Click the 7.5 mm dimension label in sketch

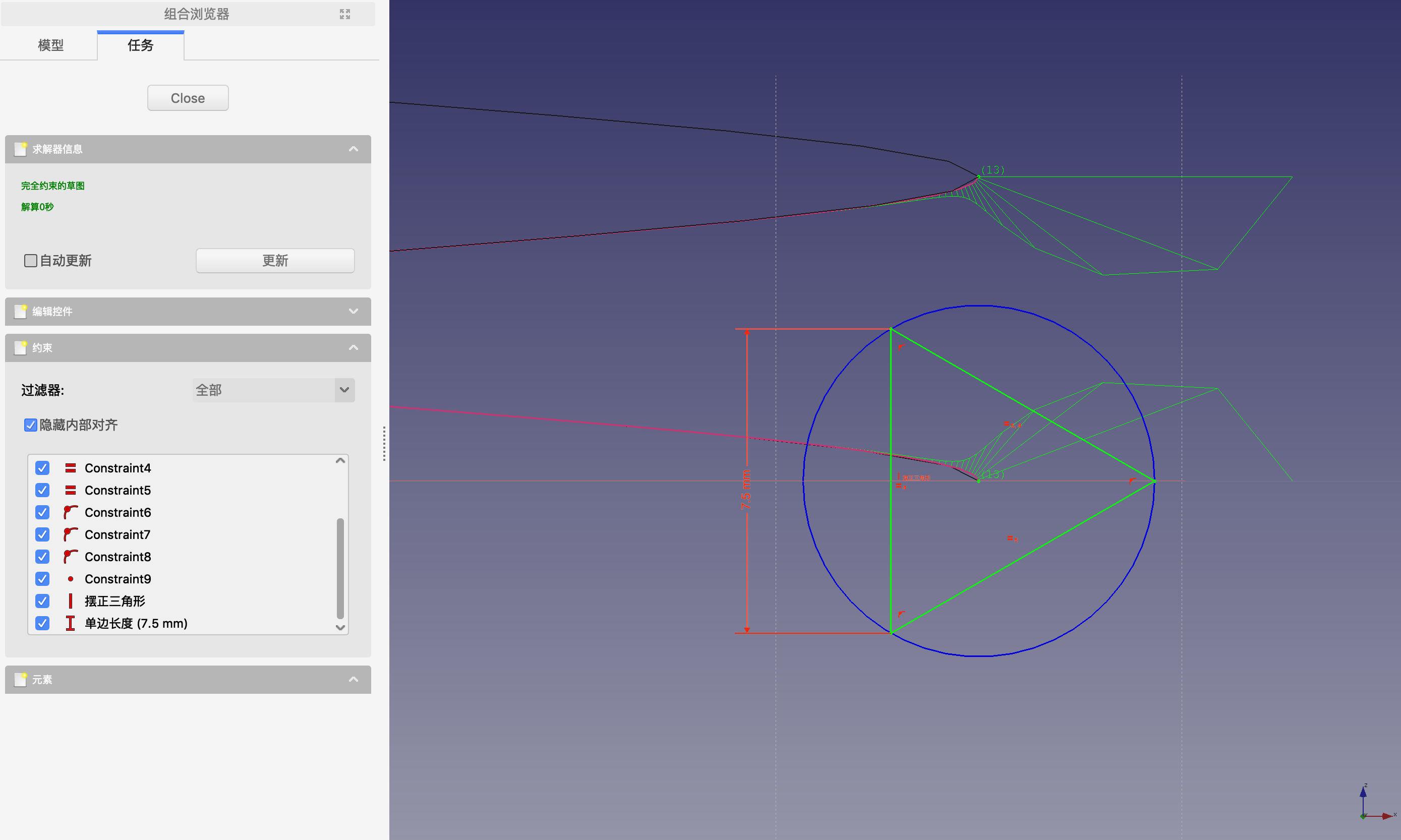(x=745, y=490)
